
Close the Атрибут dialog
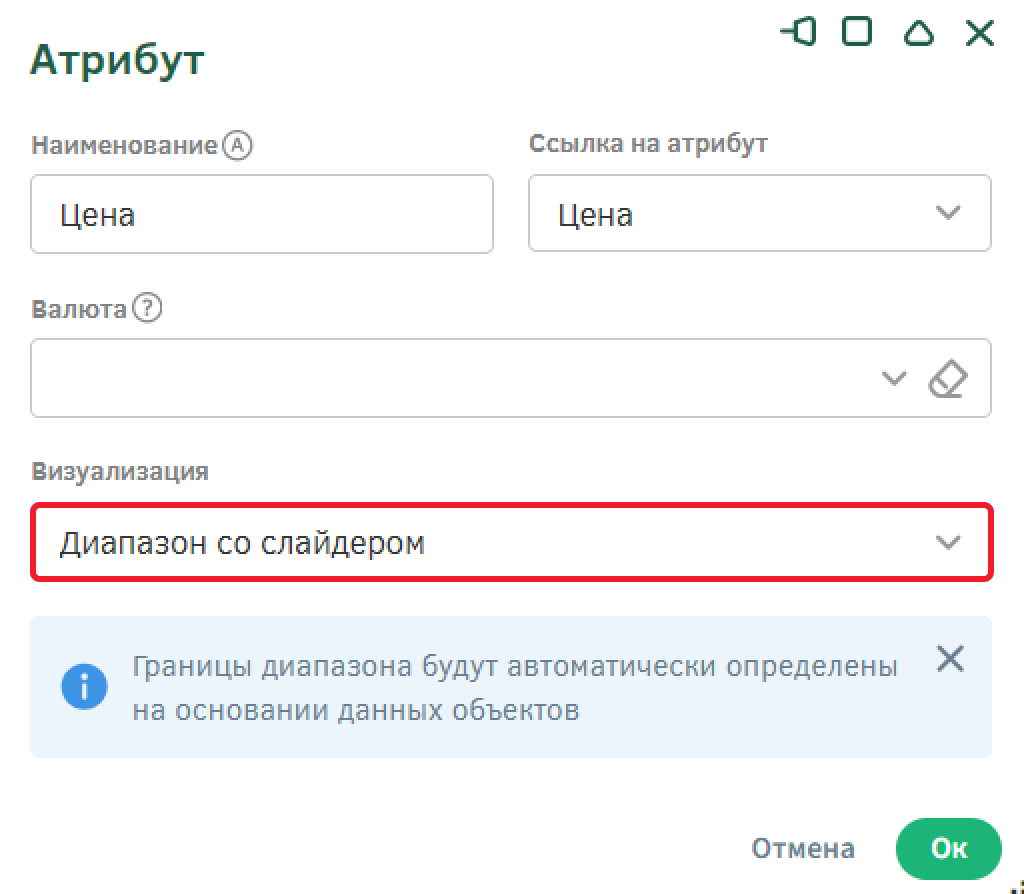[979, 33]
